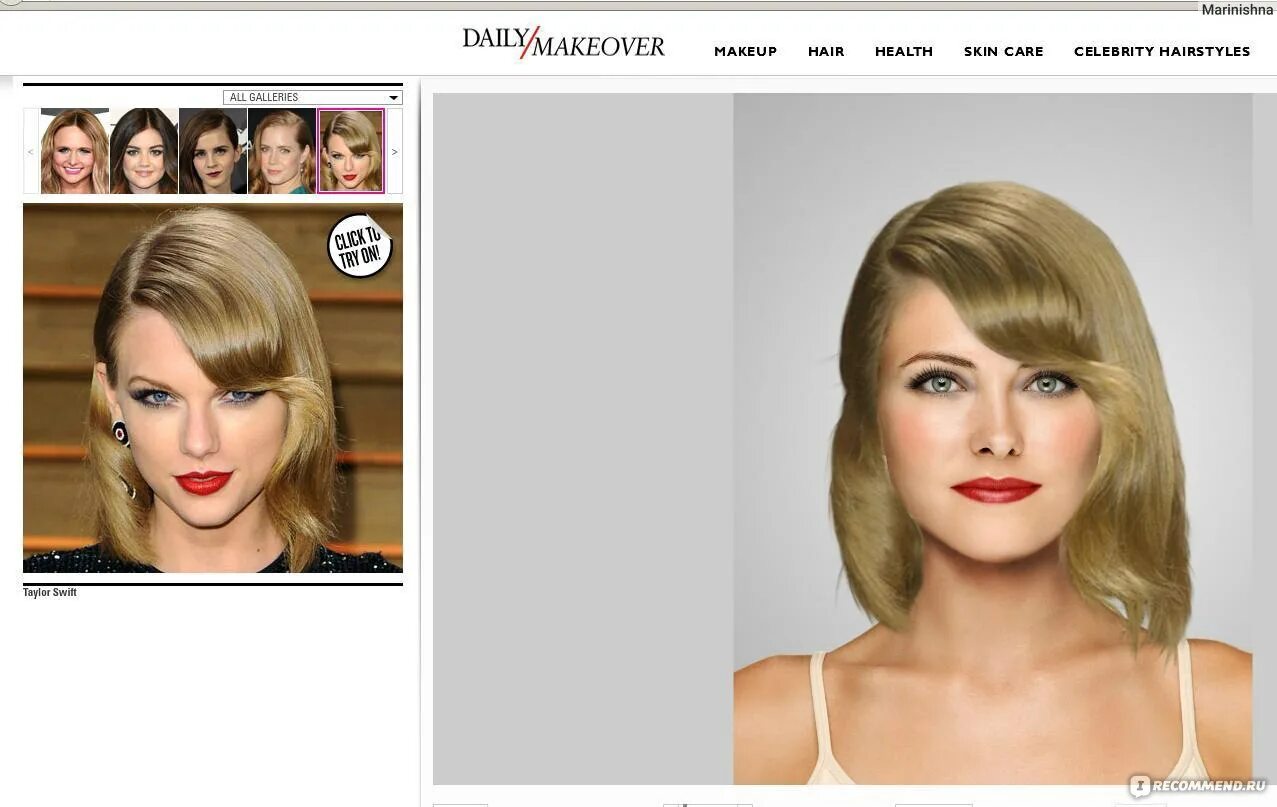Click the makeover preview image on right
1277x807 pixels.
click(992, 438)
